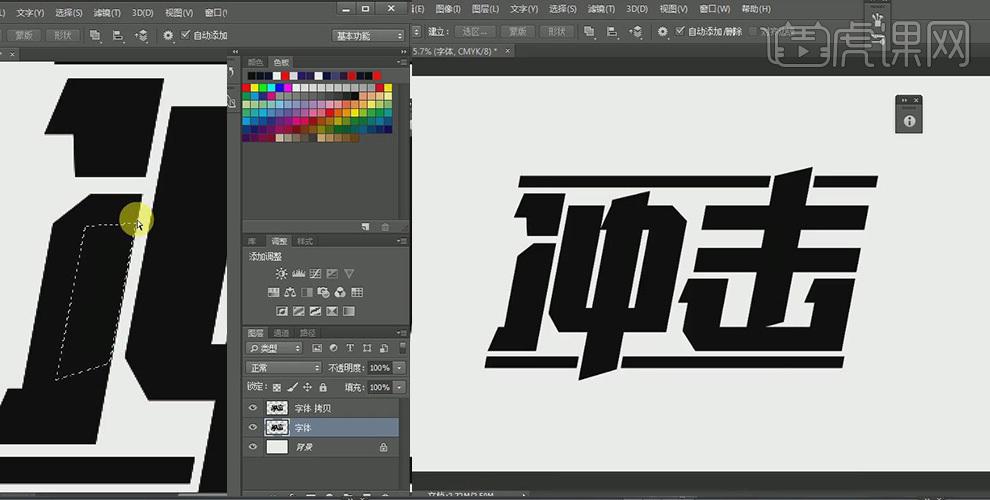The height and width of the screenshot is (500, 990).
Task: Click the 不透明度 100% value field
Action: point(379,367)
